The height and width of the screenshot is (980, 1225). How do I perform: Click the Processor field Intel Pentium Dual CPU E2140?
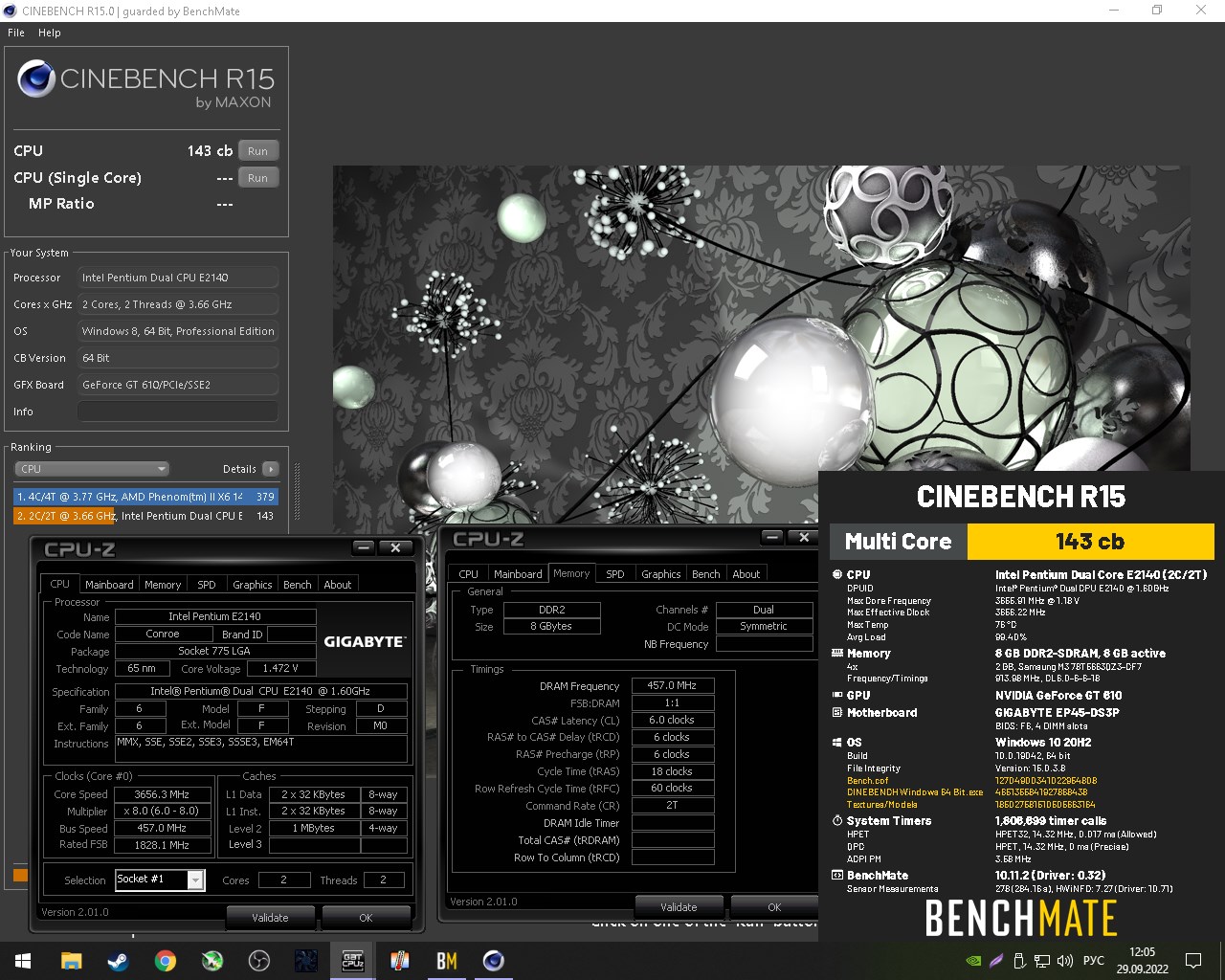(178, 278)
